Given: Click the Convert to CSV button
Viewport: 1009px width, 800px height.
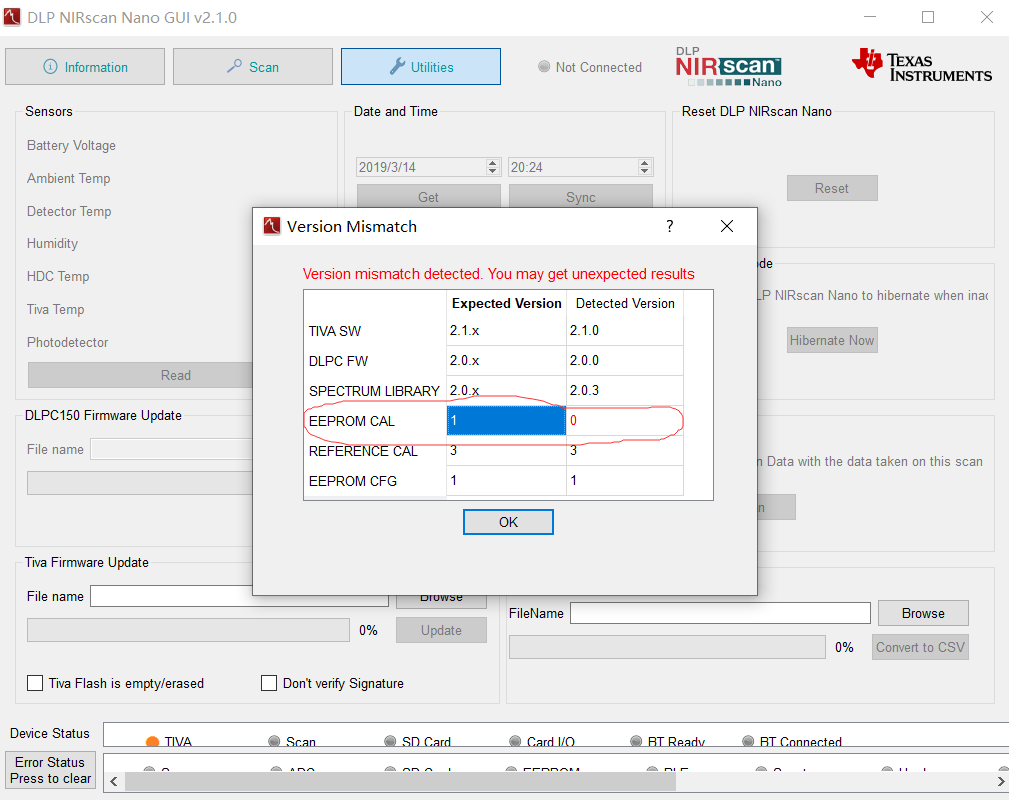Looking at the screenshot, I should pos(920,647).
